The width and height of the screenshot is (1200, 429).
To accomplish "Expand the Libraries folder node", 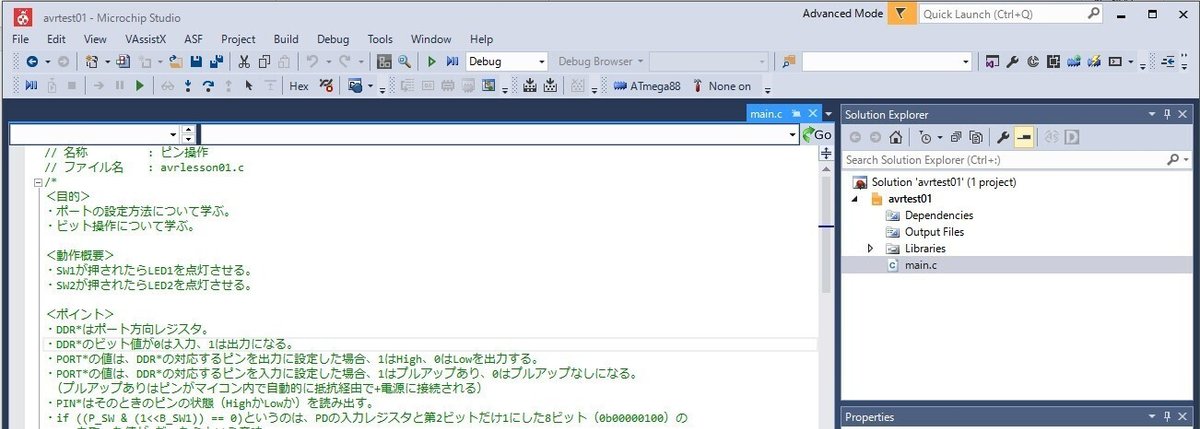I will (x=870, y=248).
